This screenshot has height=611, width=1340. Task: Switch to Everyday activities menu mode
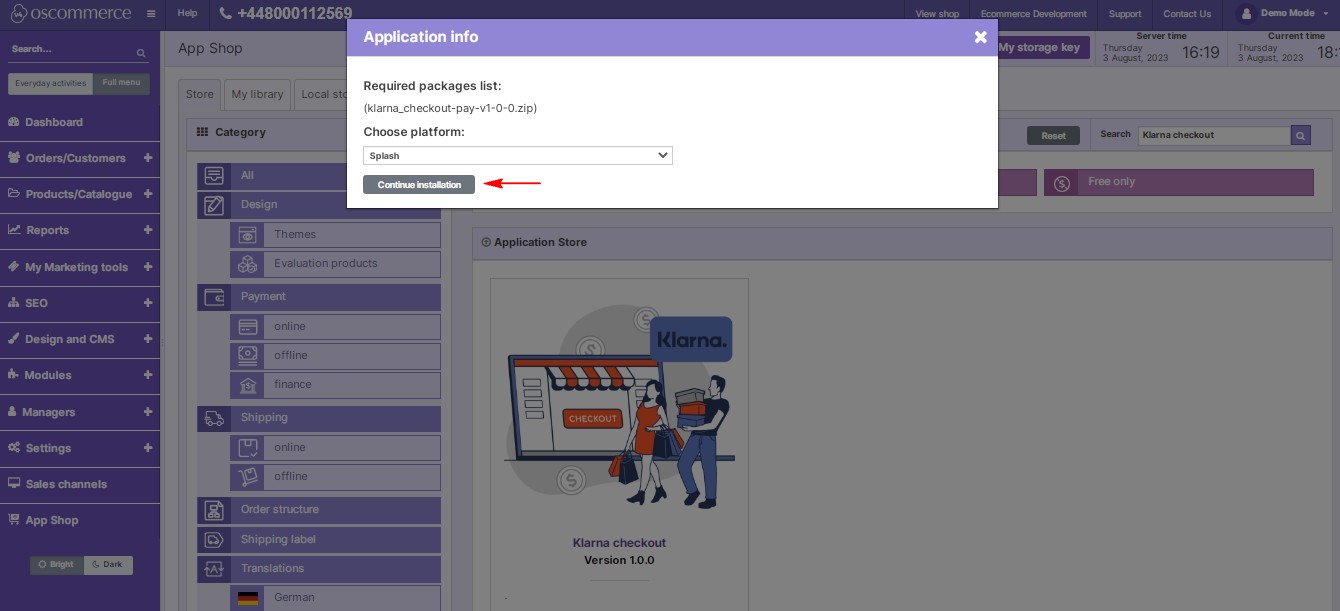50,83
